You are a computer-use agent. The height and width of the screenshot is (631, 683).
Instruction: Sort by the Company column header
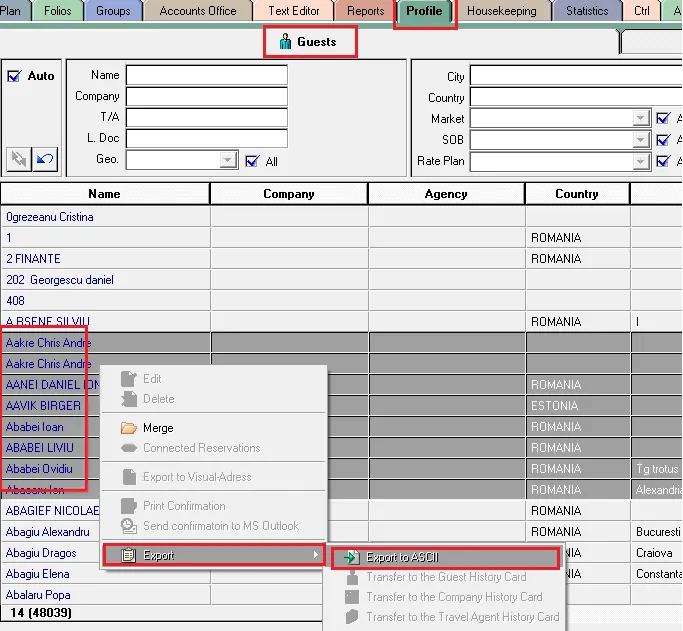pos(289,194)
